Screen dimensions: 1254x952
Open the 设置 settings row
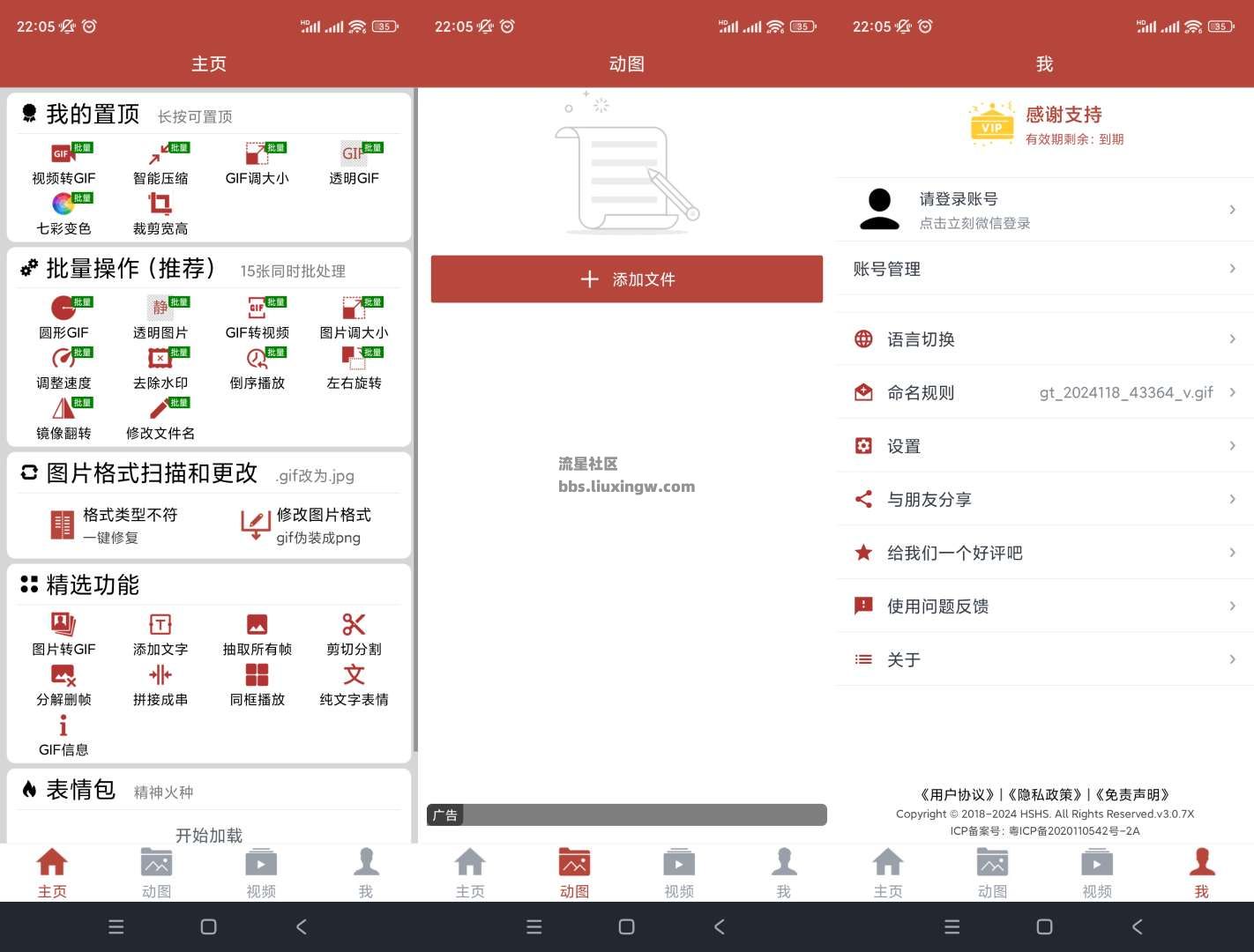tap(1044, 446)
